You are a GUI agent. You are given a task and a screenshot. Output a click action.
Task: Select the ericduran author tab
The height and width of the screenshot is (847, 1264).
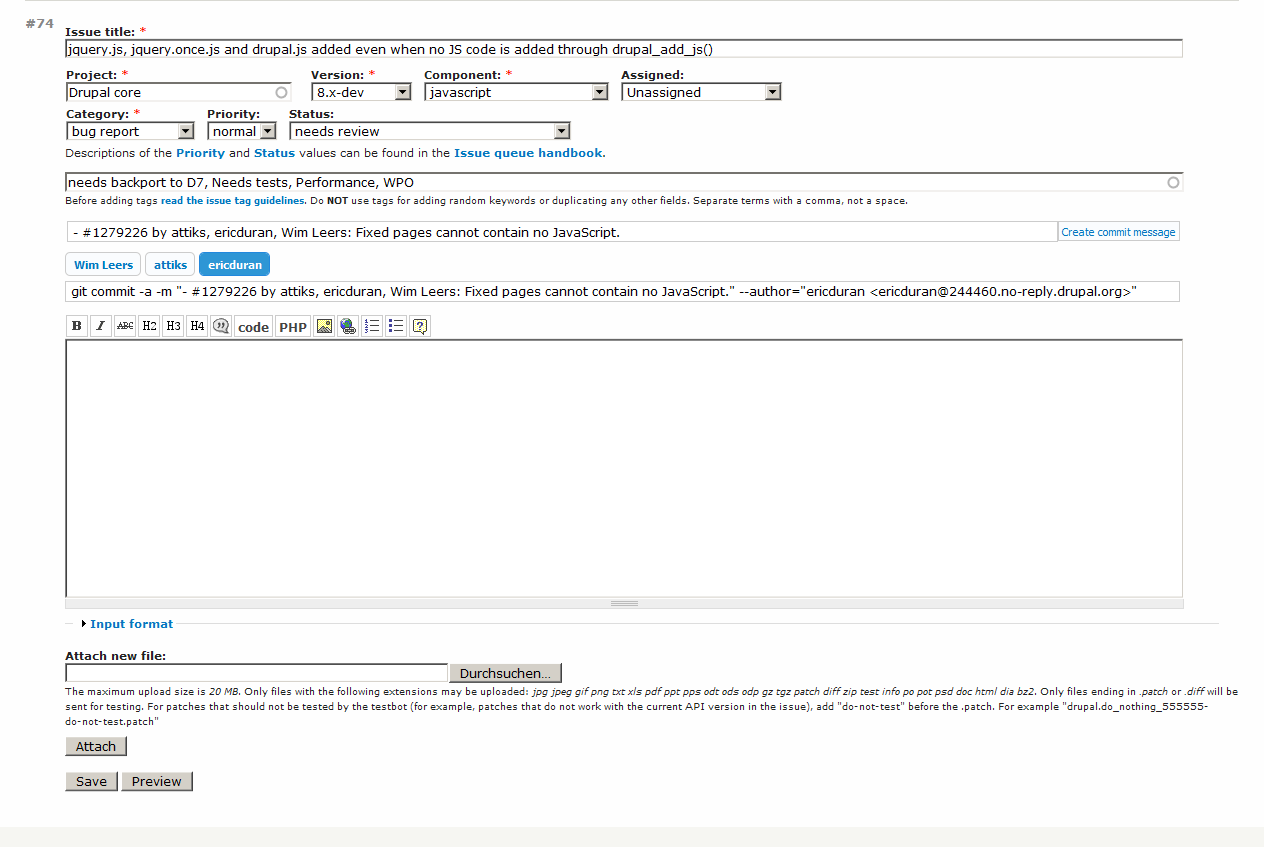click(234, 265)
